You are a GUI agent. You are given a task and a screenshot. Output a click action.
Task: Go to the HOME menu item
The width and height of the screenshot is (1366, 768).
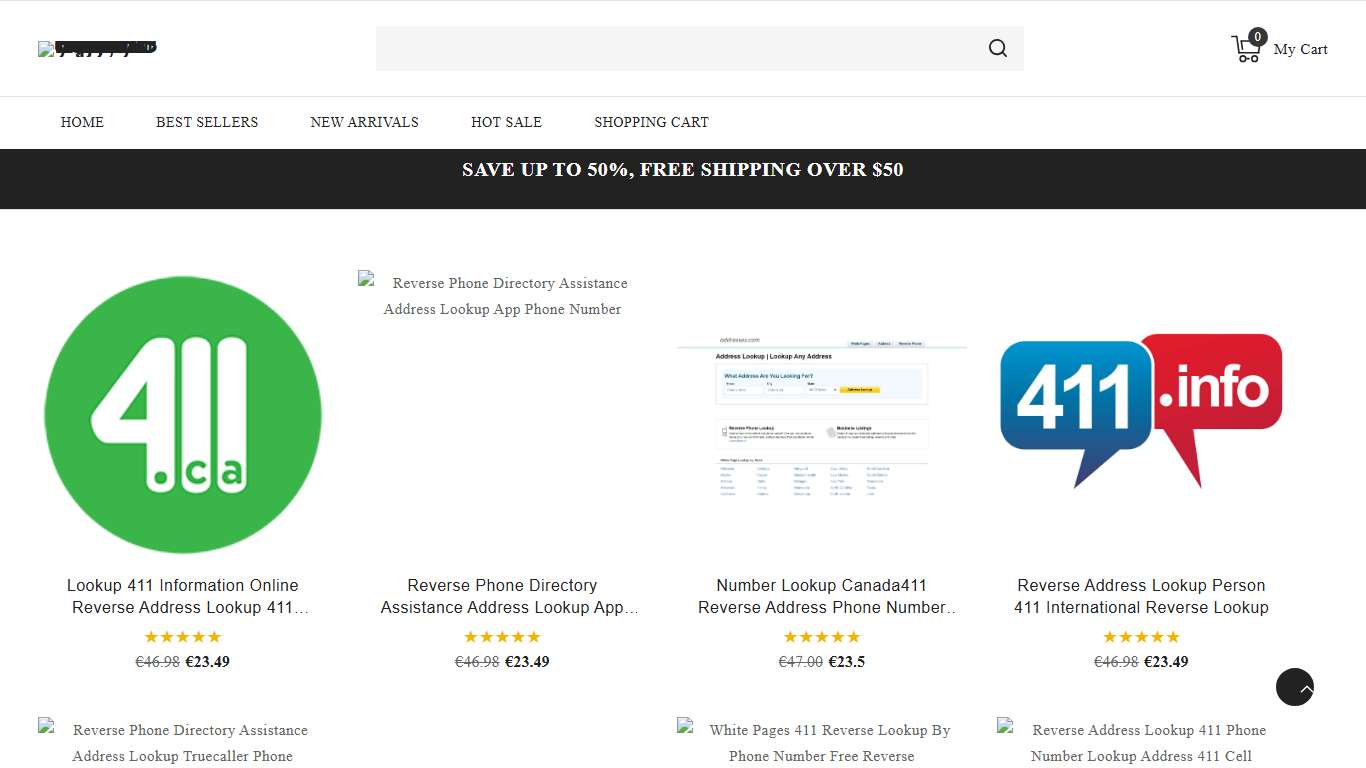82,122
